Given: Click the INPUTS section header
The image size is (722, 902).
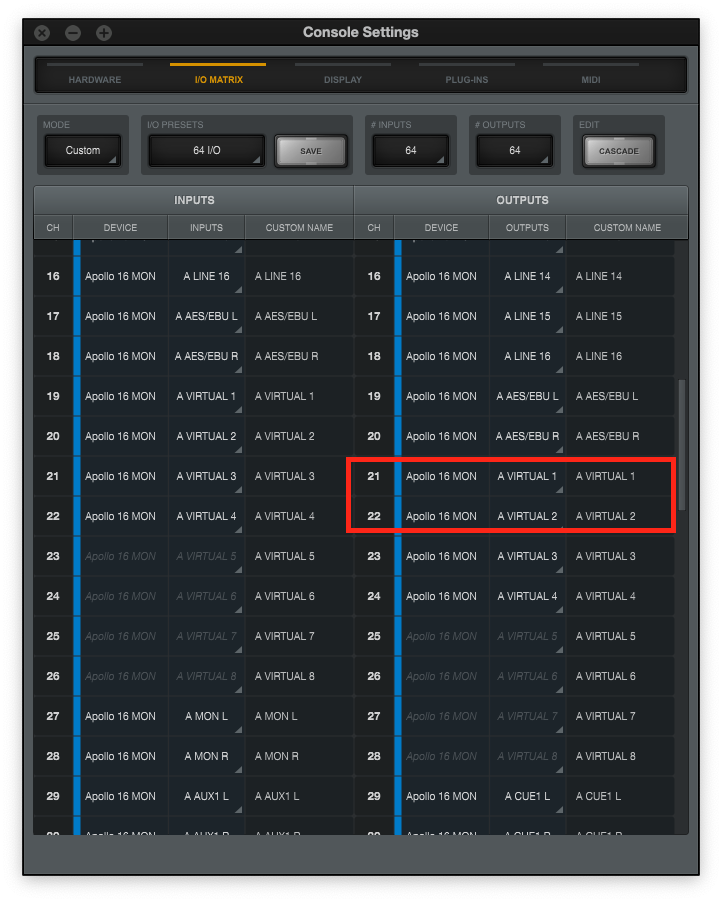Looking at the screenshot, I should [194, 200].
